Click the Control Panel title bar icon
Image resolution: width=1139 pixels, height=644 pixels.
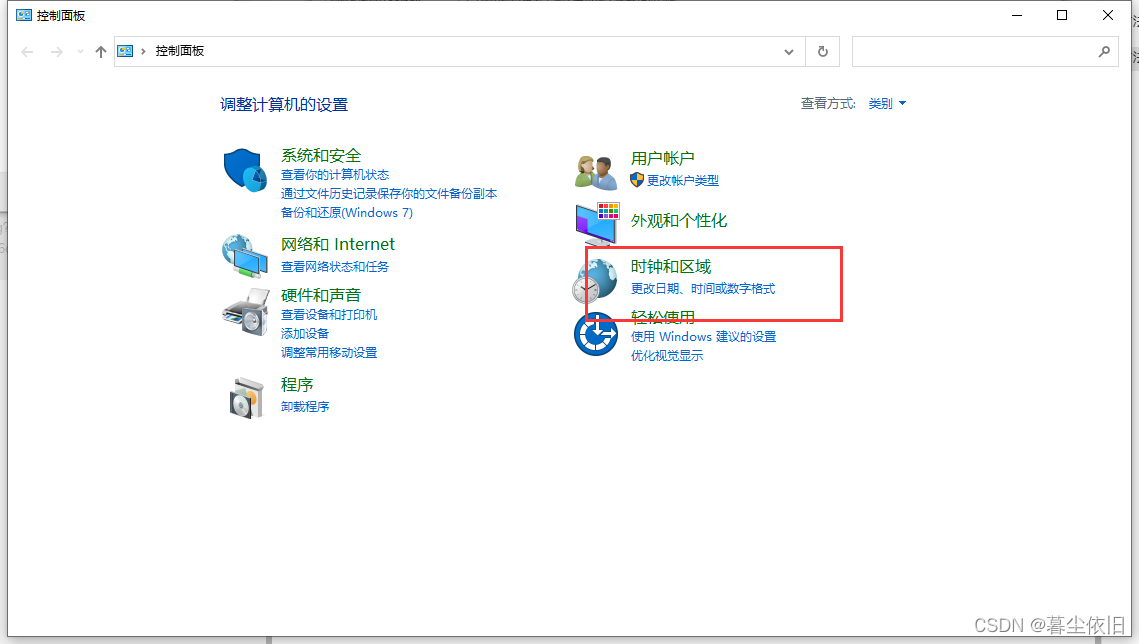click(x=24, y=15)
